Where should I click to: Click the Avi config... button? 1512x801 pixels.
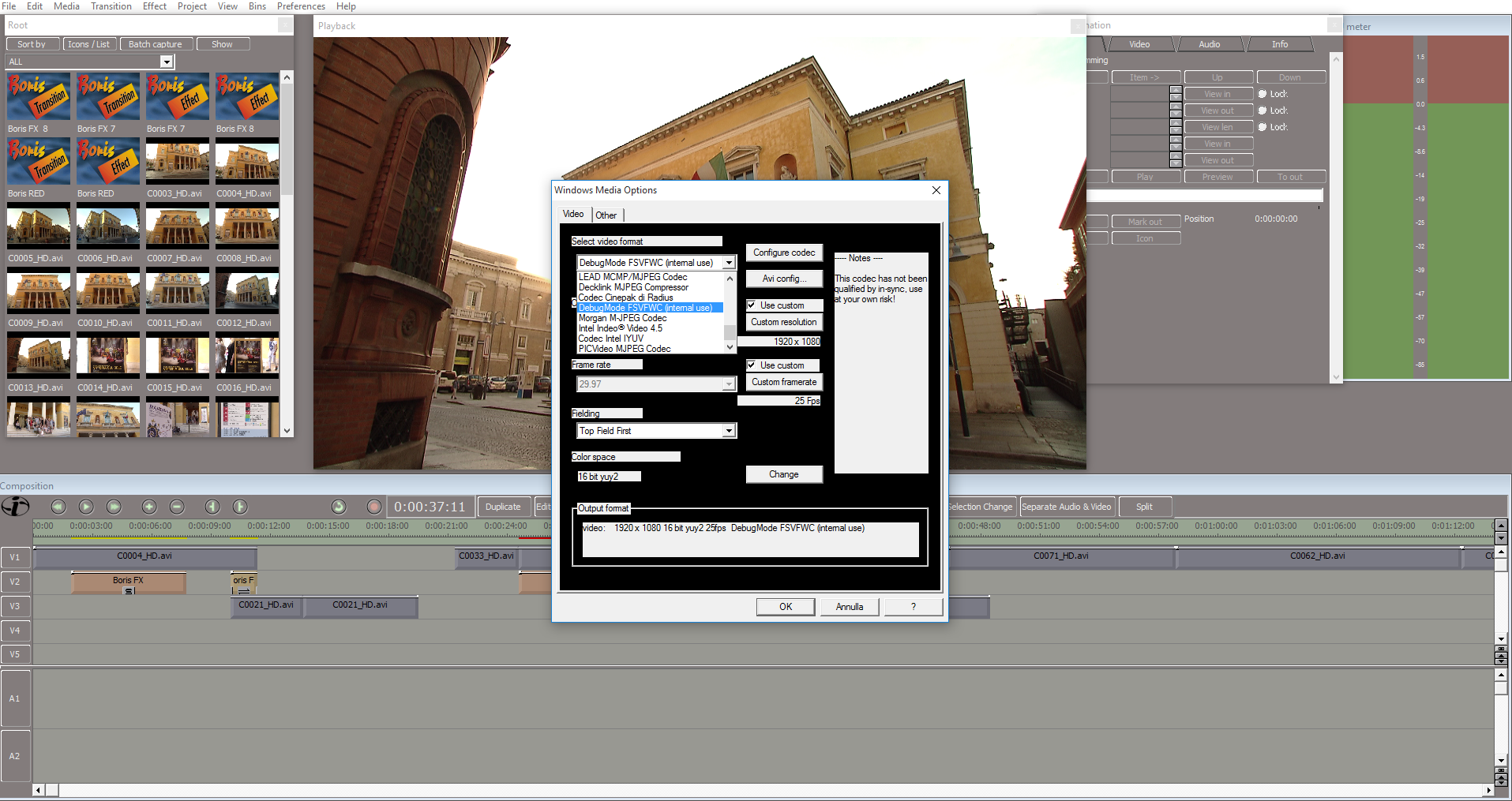(x=784, y=279)
